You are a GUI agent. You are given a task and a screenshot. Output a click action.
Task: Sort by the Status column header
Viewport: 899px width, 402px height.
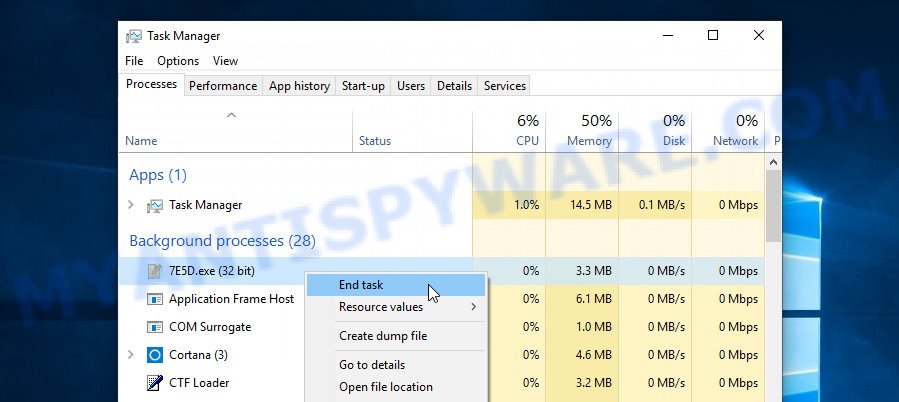pos(412,132)
